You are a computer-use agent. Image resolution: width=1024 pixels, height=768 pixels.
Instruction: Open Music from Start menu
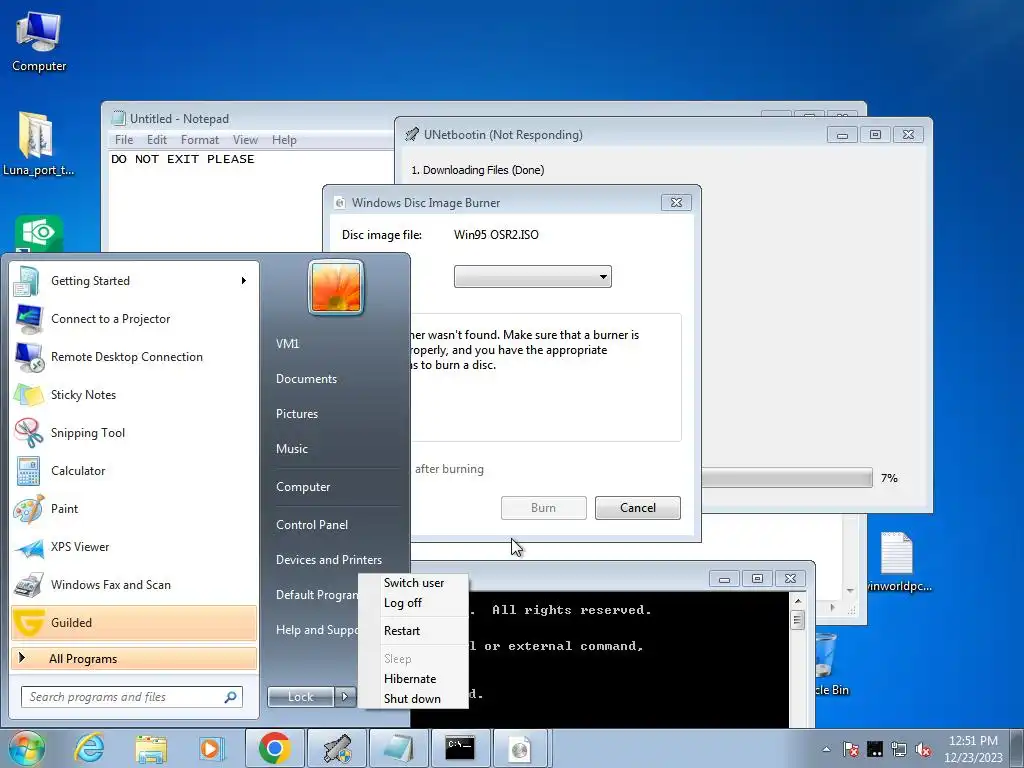coord(291,449)
